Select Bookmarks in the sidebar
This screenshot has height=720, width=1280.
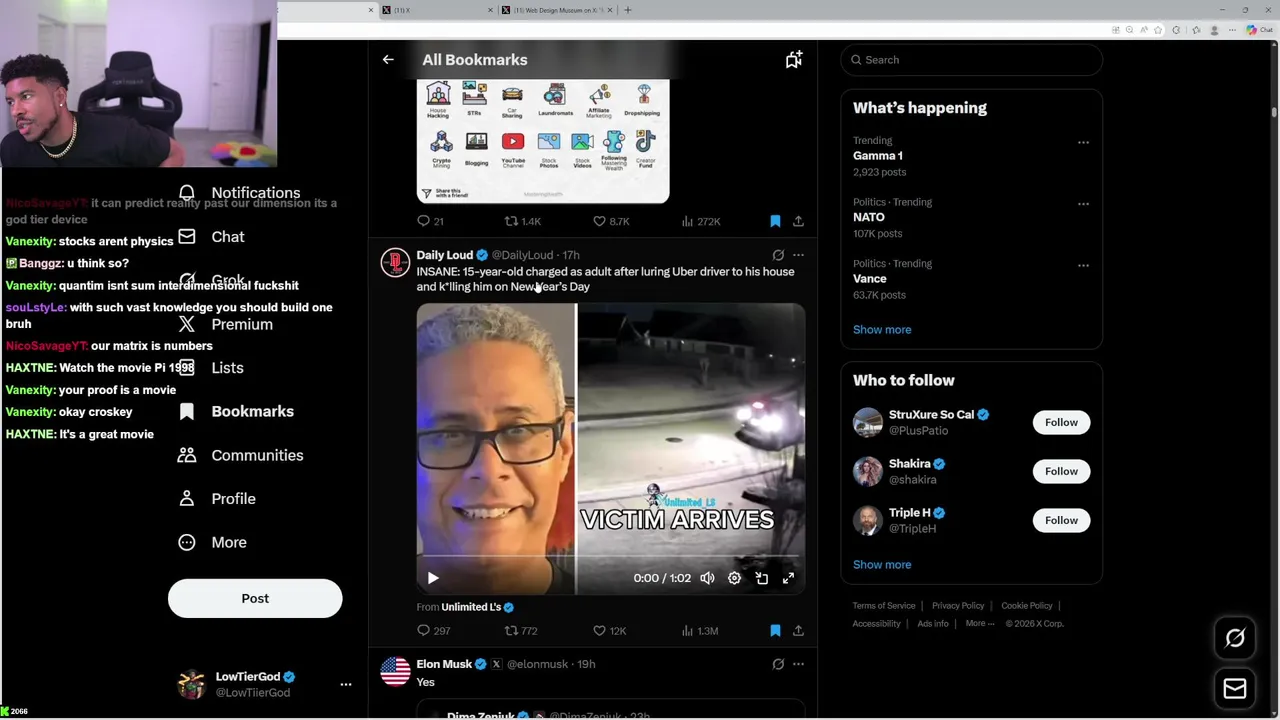[x=236, y=411]
